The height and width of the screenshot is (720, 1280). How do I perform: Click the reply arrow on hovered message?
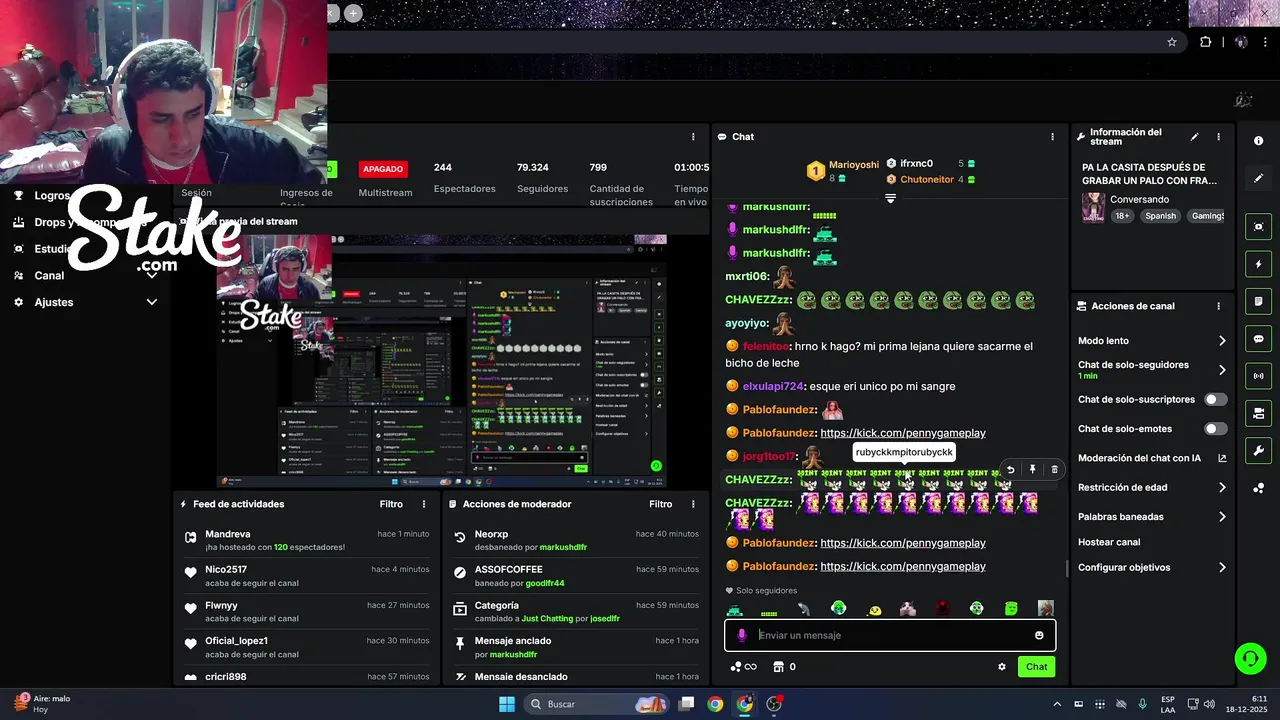(1010, 470)
